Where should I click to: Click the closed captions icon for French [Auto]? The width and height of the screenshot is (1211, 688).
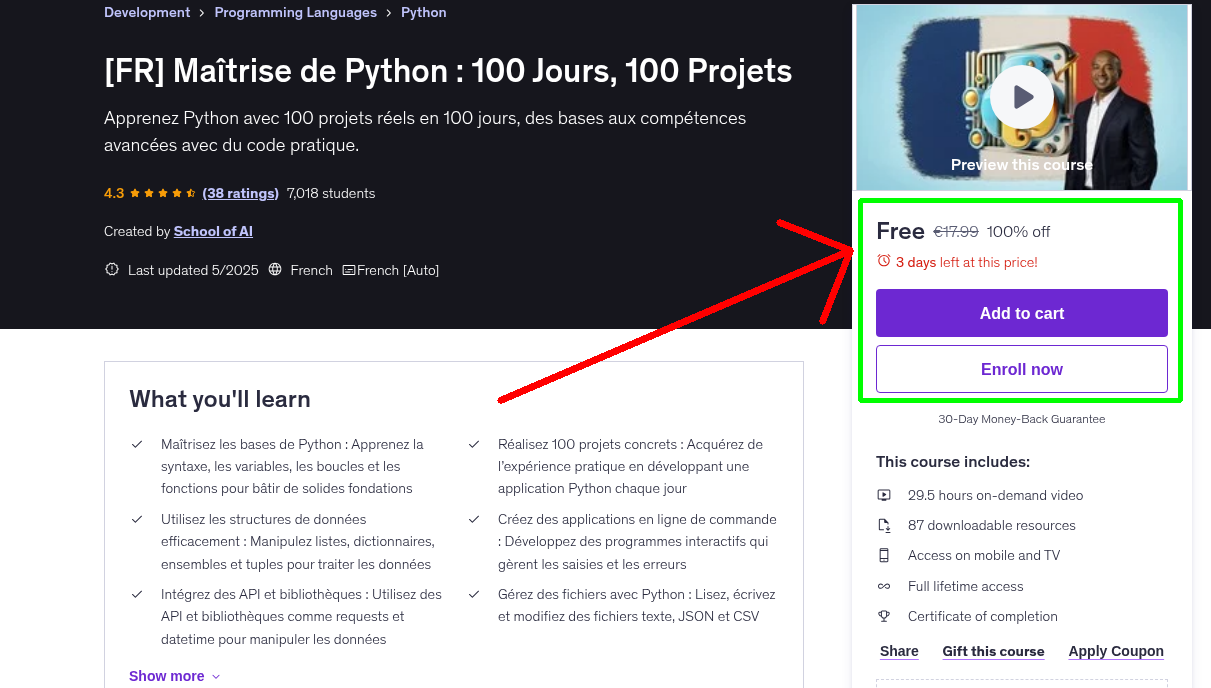point(349,270)
